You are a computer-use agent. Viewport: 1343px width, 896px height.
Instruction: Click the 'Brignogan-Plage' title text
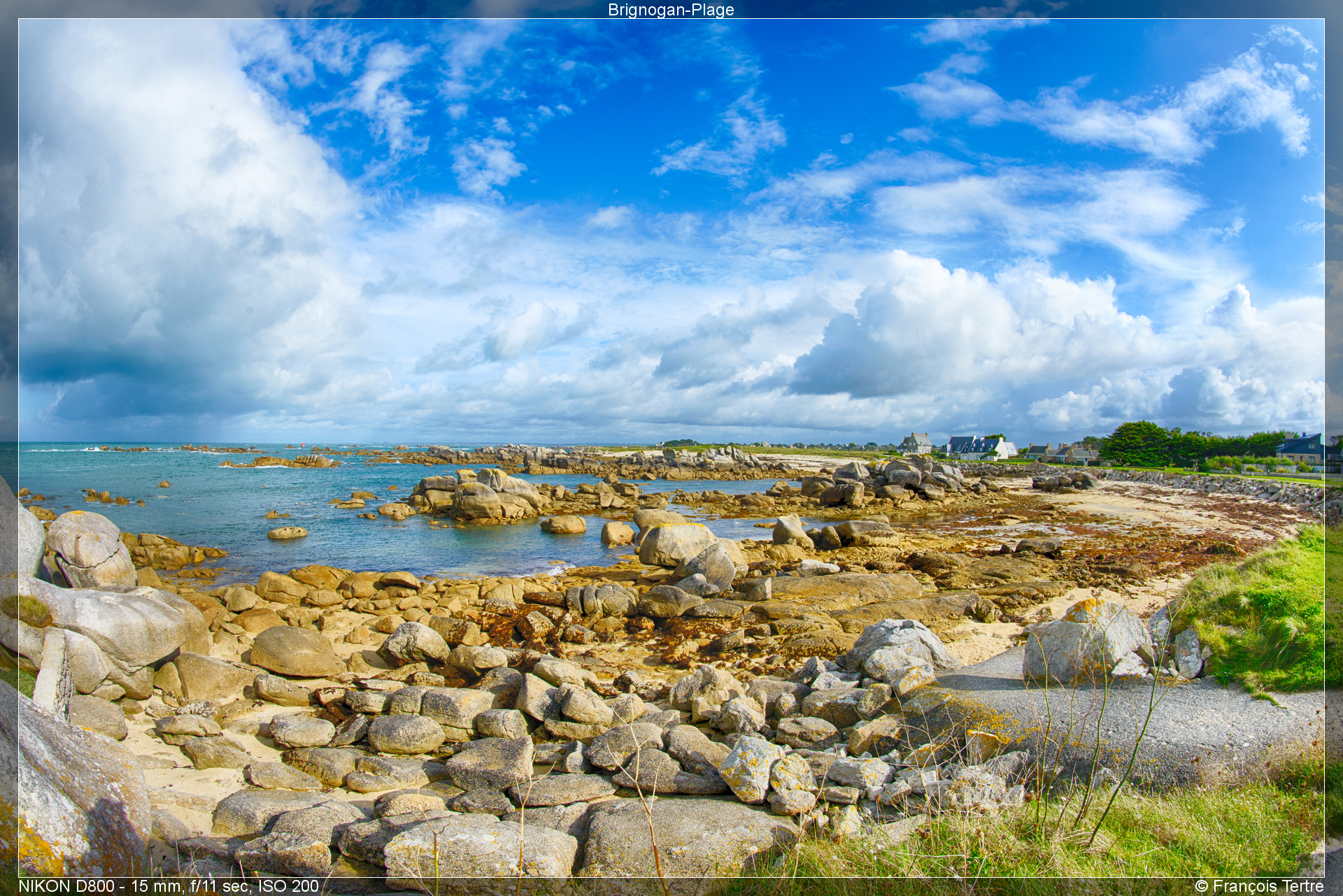pyautogui.click(x=671, y=10)
